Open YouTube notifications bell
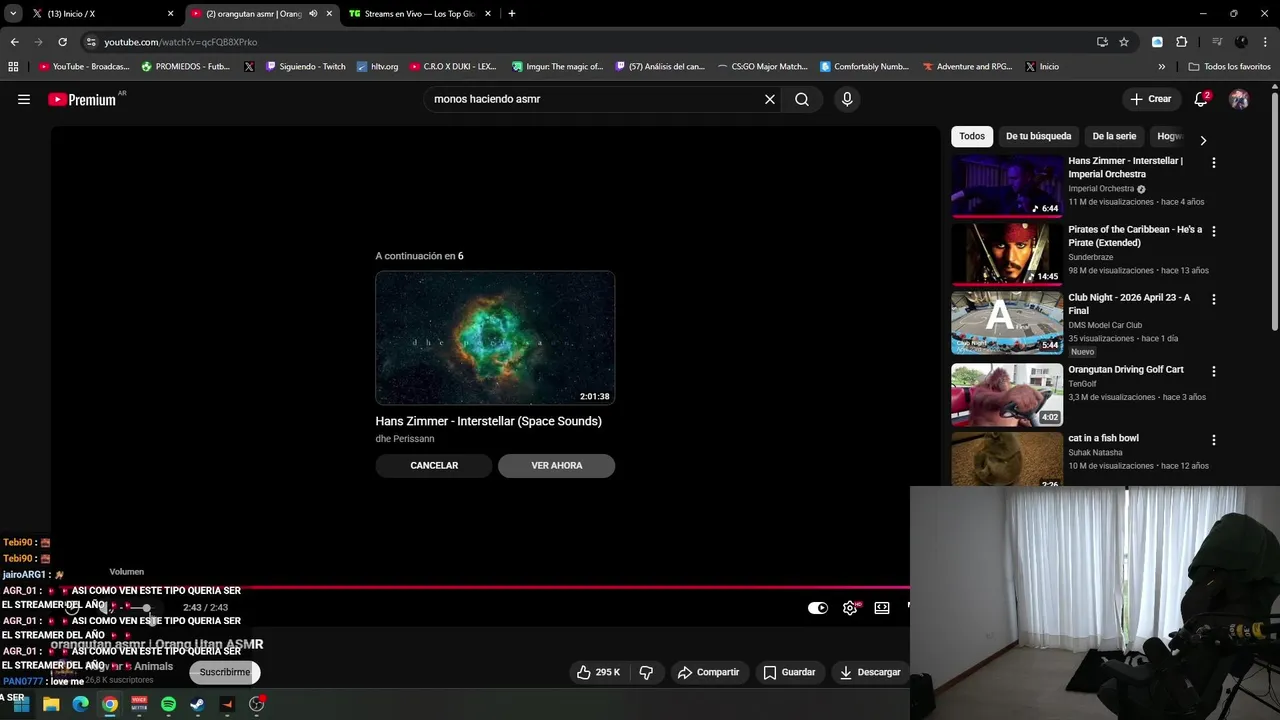Image resolution: width=1280 pixels, height=720 pixels. tap(1201, 99)
